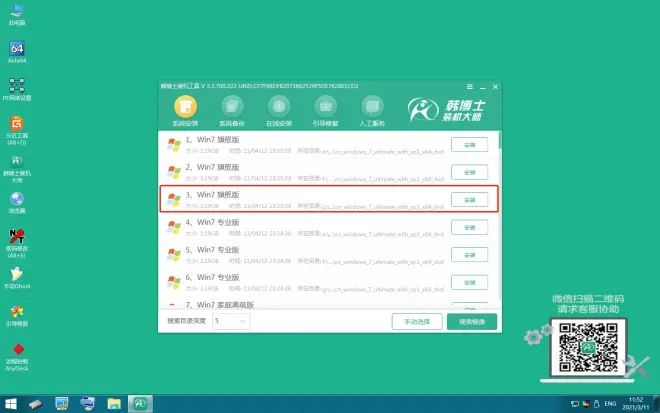
Task: Click the networked computers icon in the taskbar
Action: (x=88, y=404)
